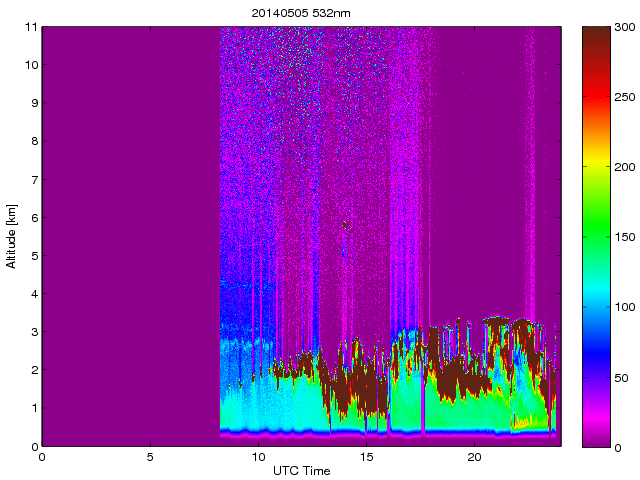Click the 20 tick on UTC Time axis
Screen dimensions: 640x480
click(474, 457)
